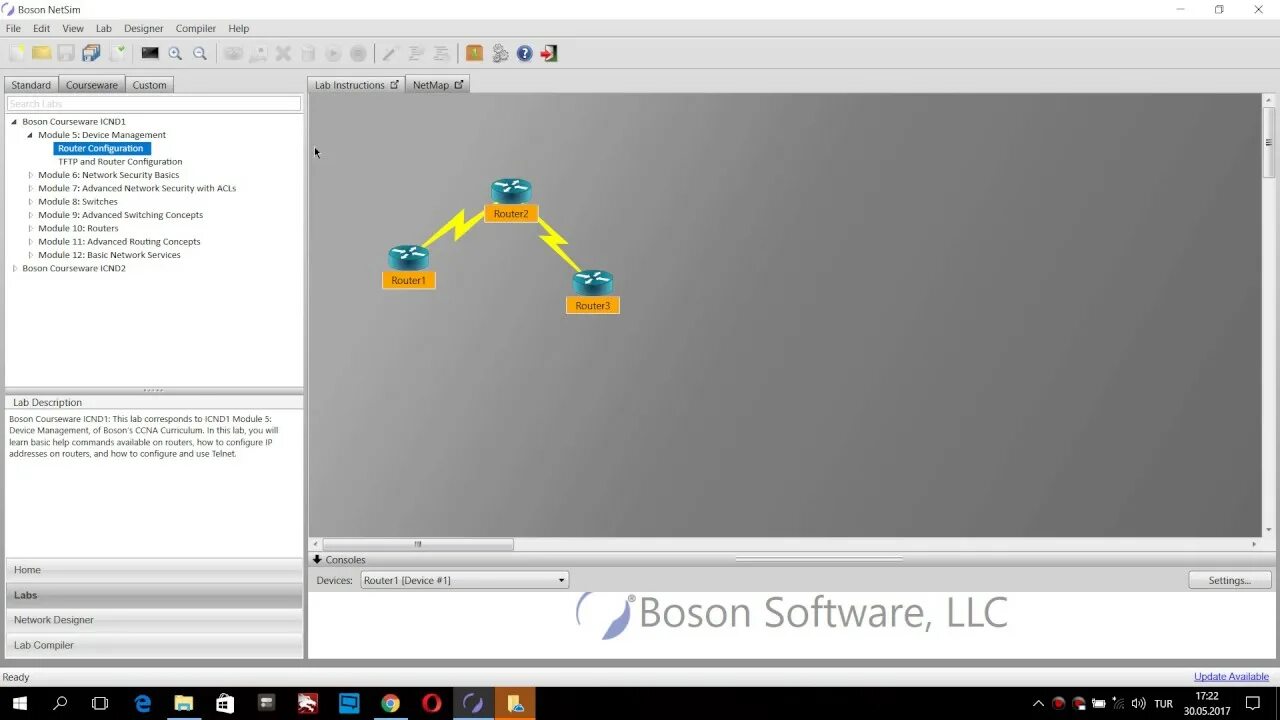Open the Network Designer section
Screen dimensions: 1280x720
[154, 620]
